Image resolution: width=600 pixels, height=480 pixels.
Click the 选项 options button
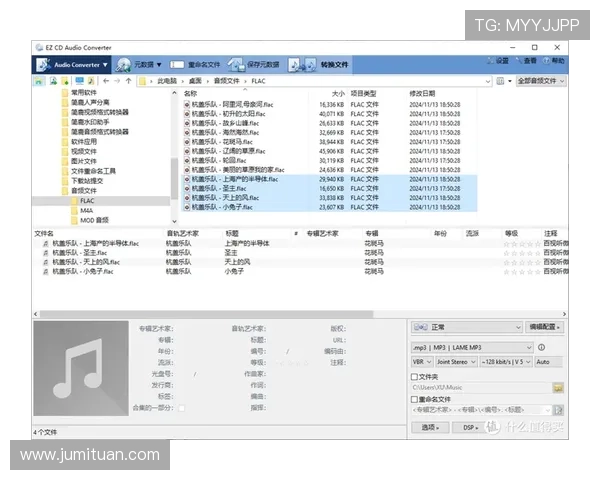pos(430,428)
